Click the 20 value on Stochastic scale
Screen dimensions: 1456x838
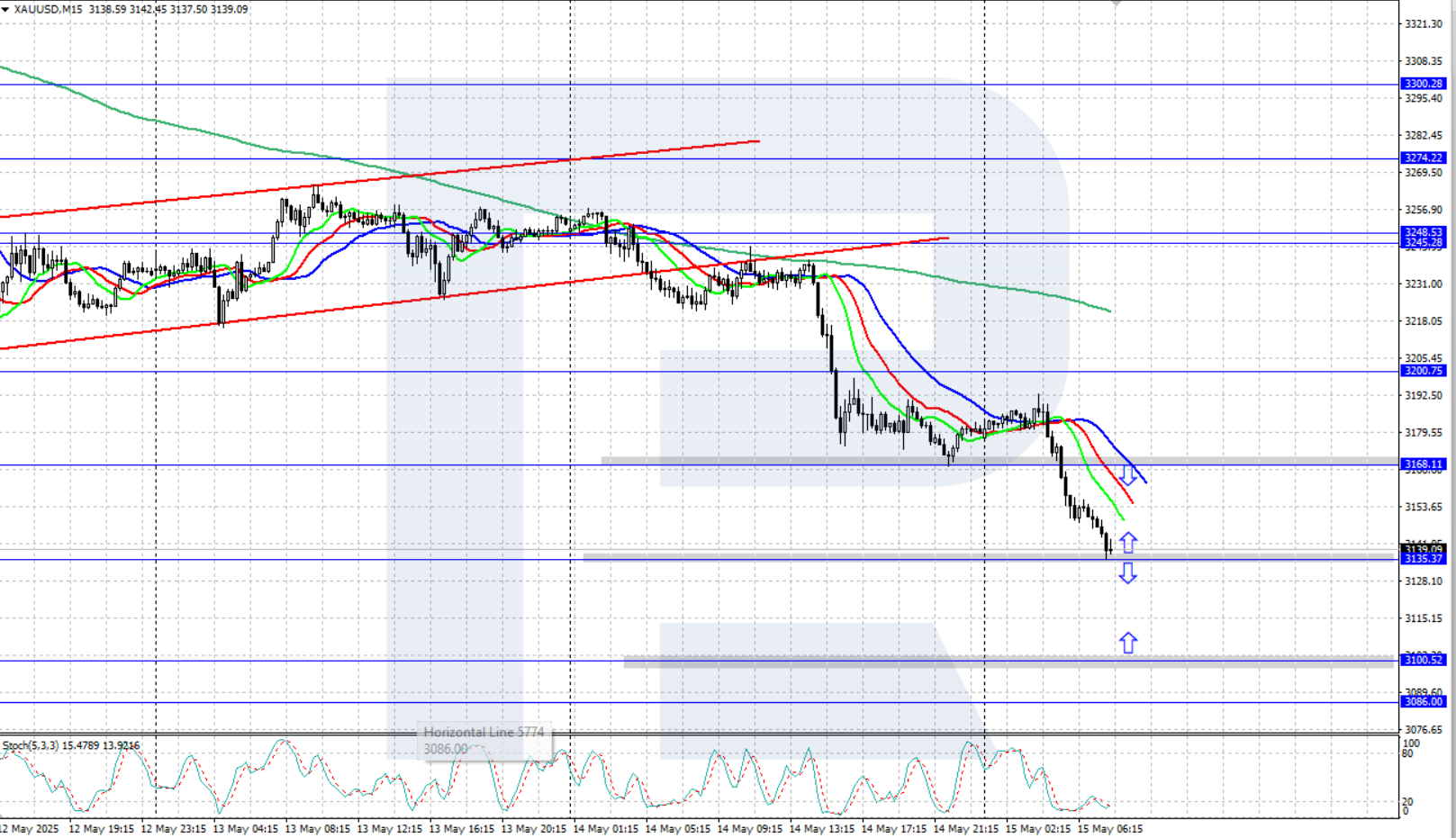[x=1408, y=801]
